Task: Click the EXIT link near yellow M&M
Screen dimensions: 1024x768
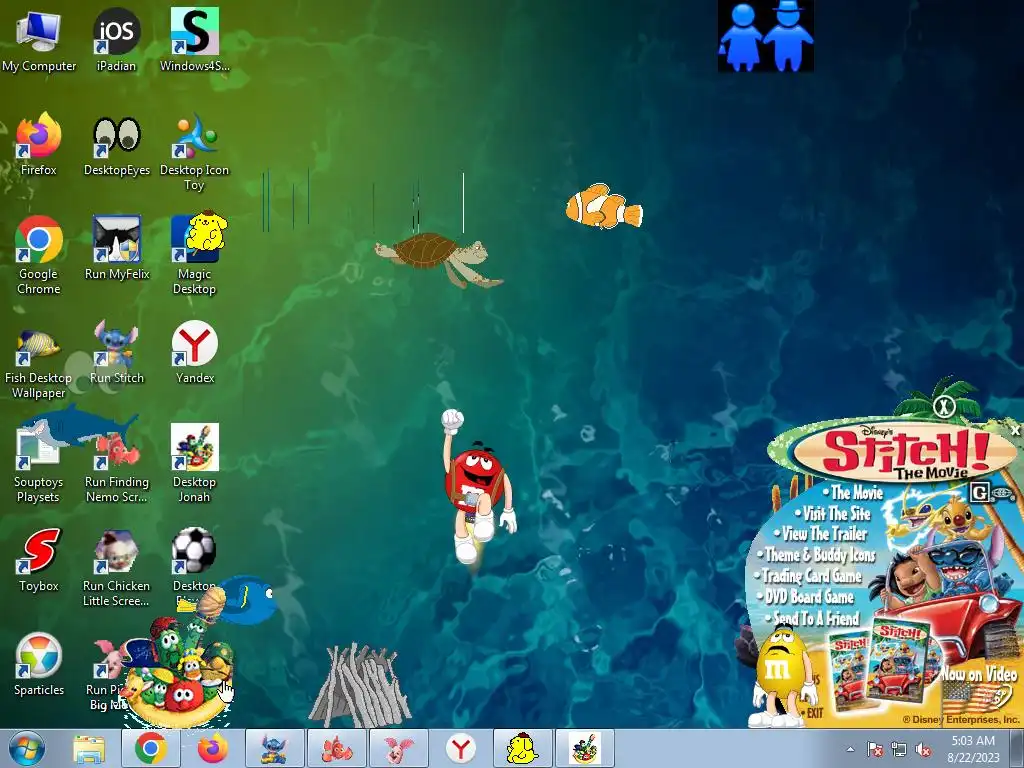Action: 814,712
